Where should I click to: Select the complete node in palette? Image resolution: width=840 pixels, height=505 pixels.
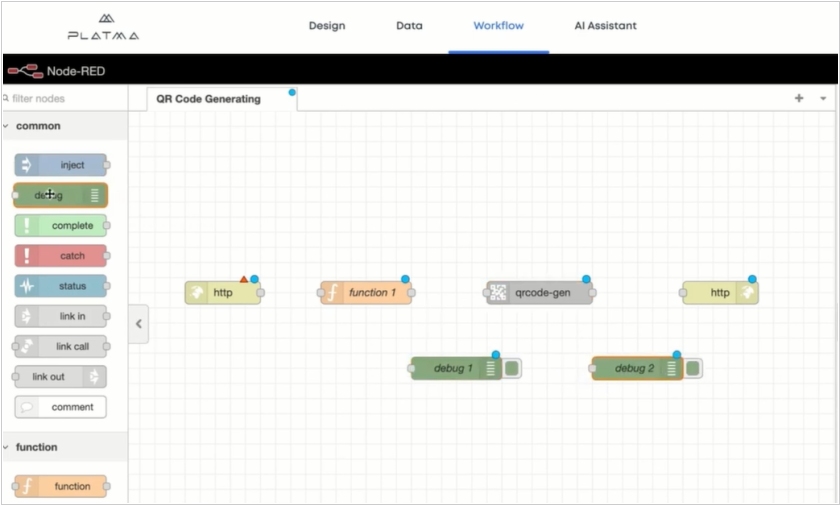60,226
